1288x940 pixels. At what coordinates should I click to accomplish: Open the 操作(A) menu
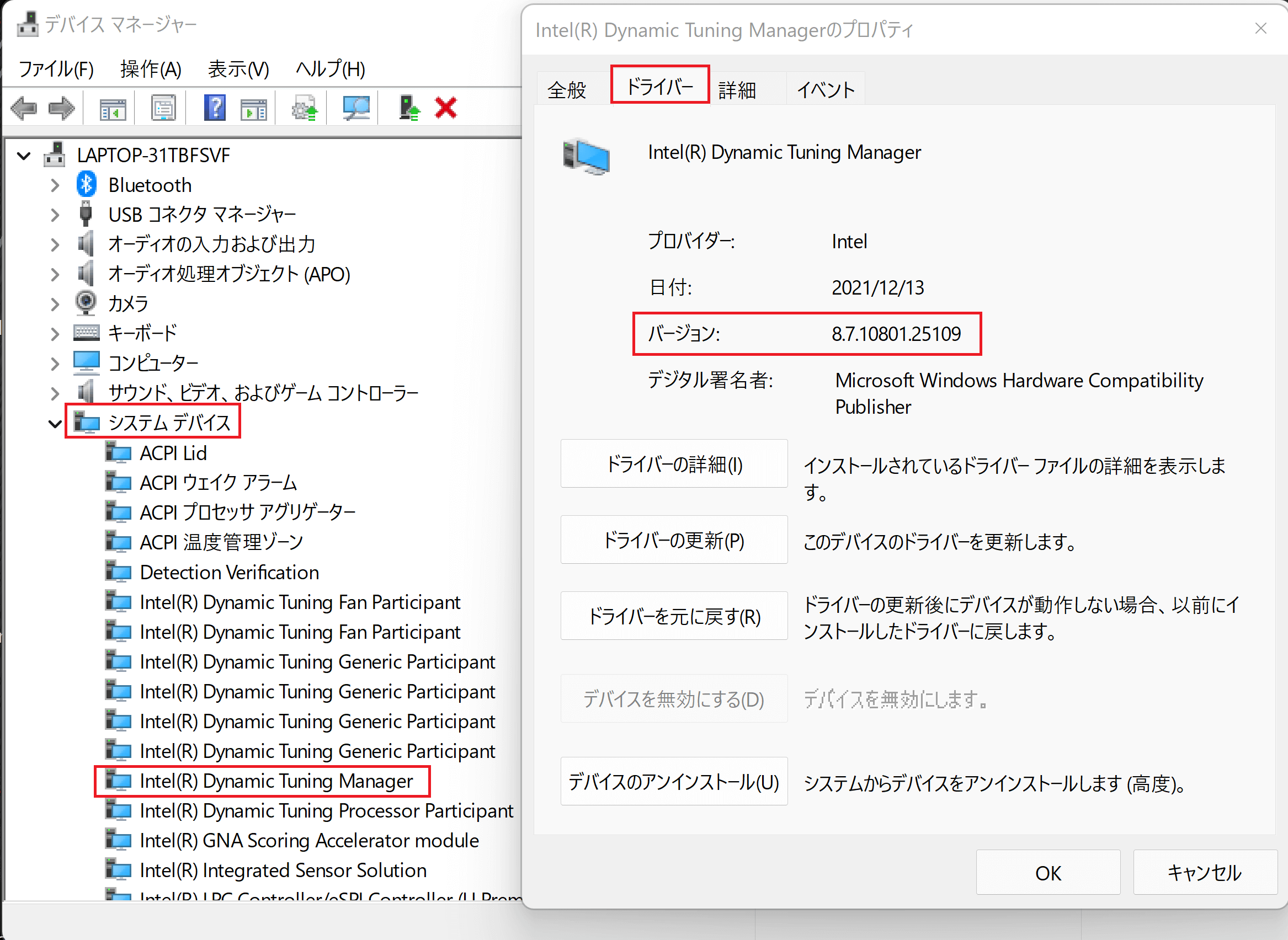[x=151, y=69]
